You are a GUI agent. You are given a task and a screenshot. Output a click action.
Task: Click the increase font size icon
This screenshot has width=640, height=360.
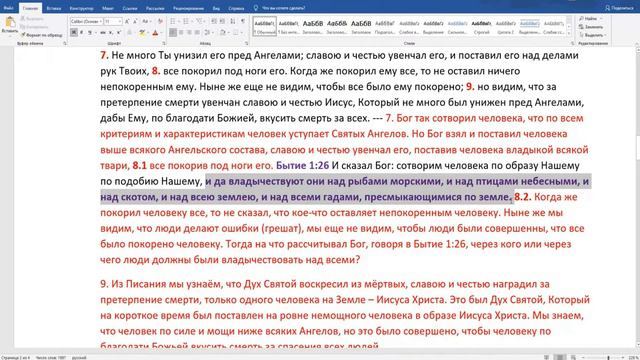[x=127, y=21]
